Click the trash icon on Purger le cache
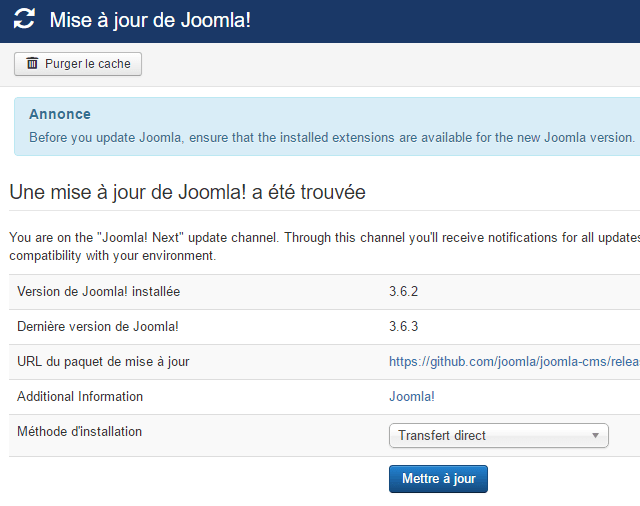The image size is (640, 506). pos(32,63)
